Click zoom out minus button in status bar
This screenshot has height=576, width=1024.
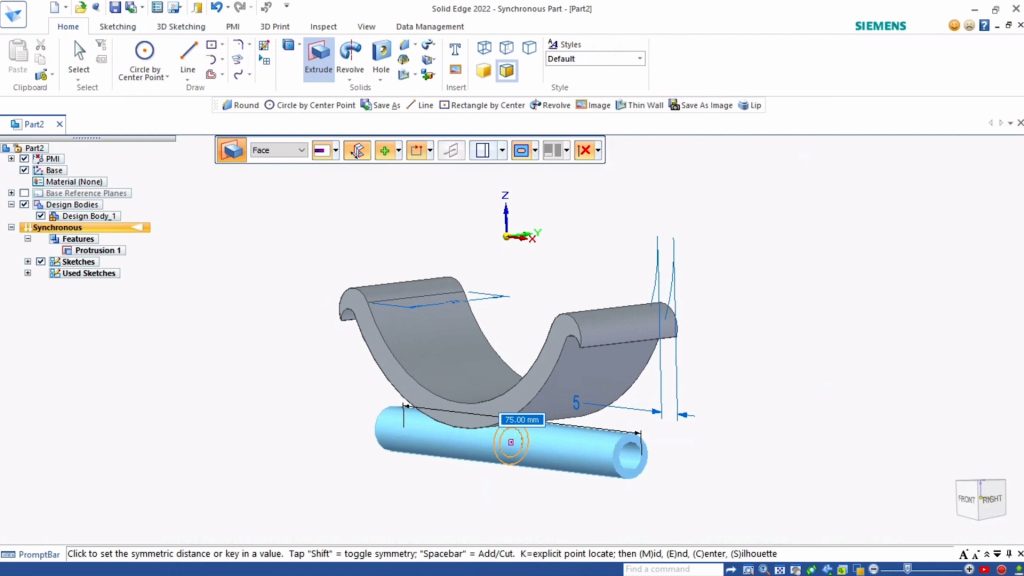(x=874, y=569)
